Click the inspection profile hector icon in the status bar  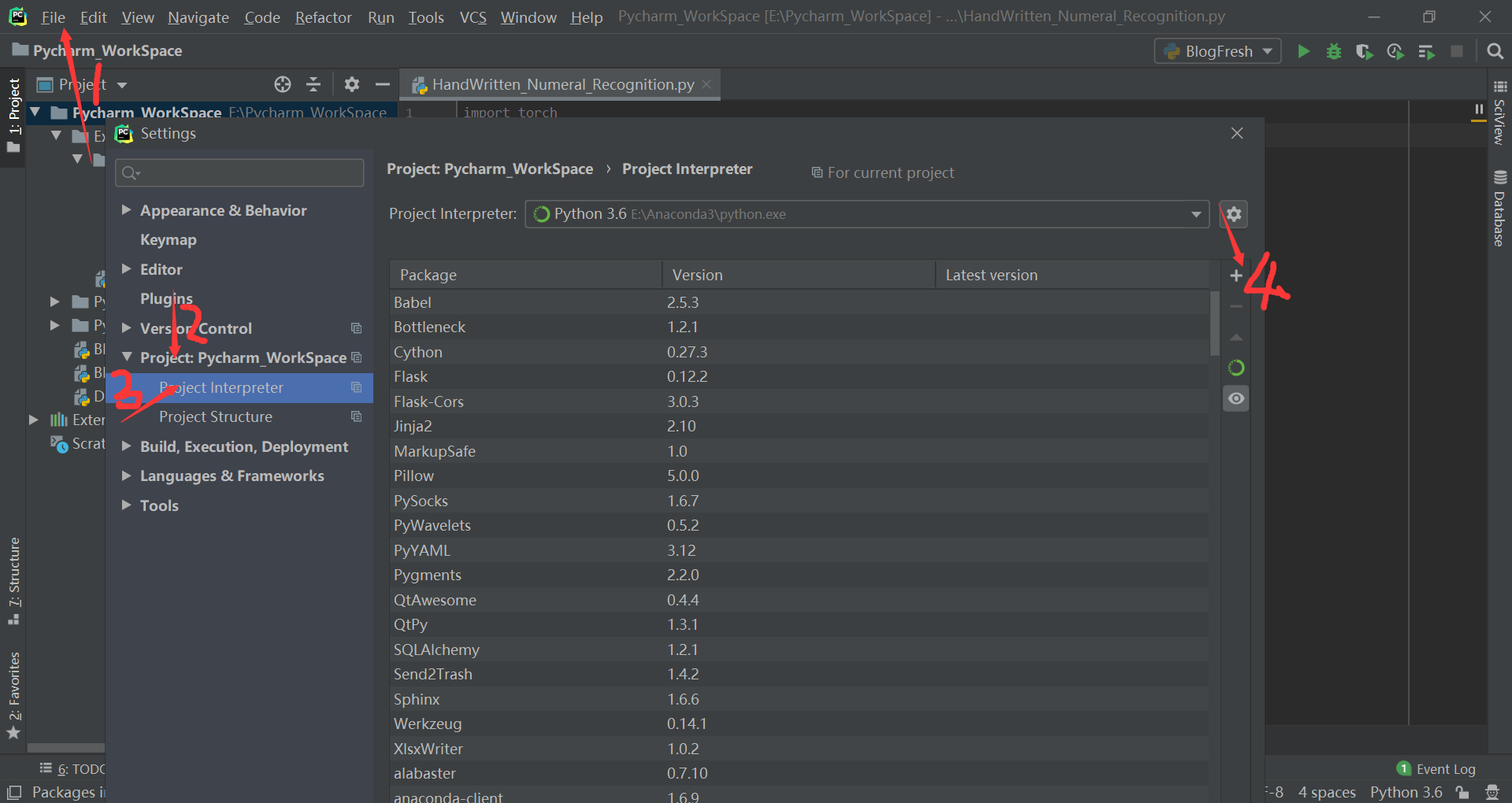click(x=1492, y=793)
